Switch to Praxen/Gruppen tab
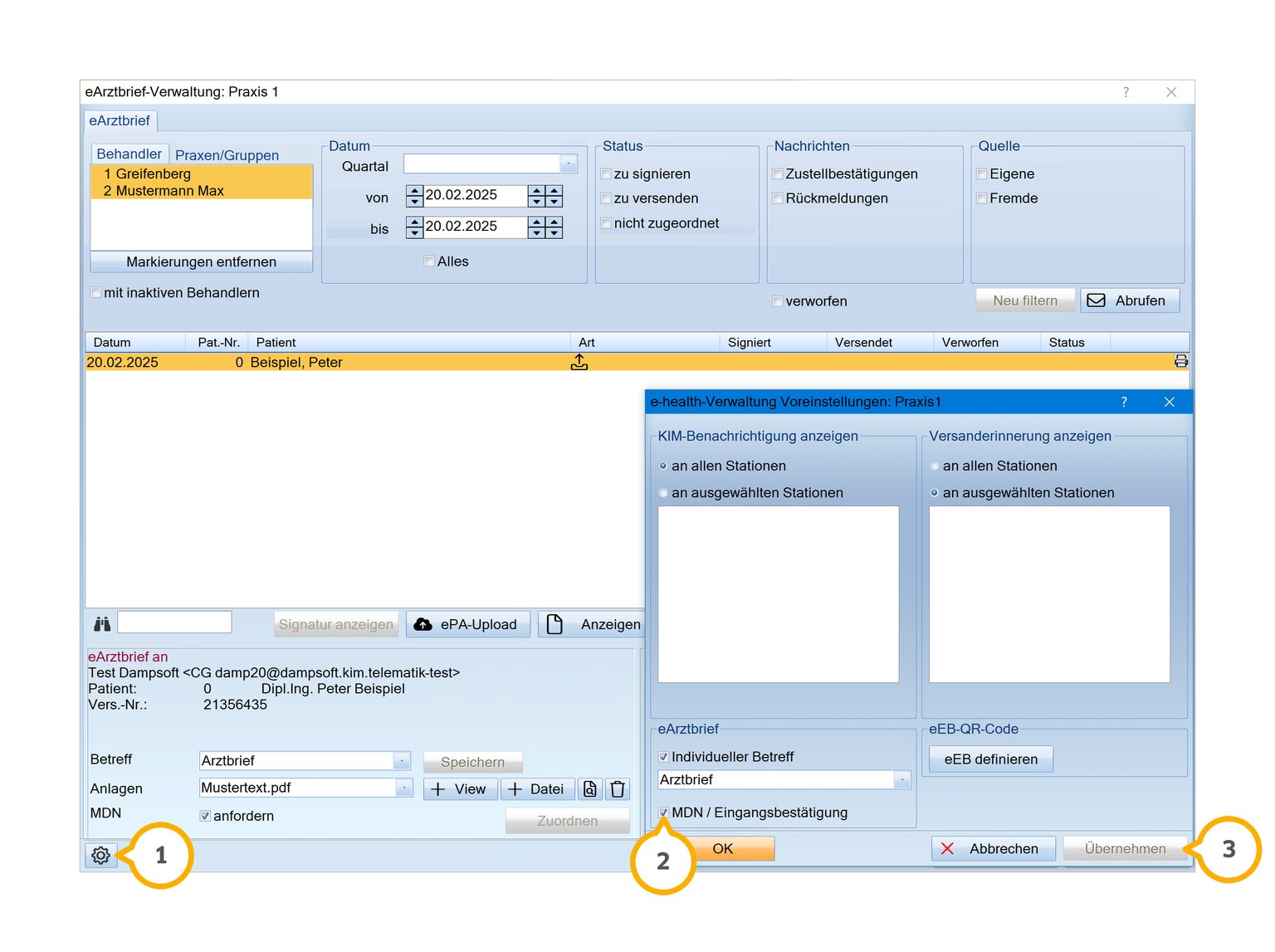This screenshot has height=952, width=1275. coord(227,155)
